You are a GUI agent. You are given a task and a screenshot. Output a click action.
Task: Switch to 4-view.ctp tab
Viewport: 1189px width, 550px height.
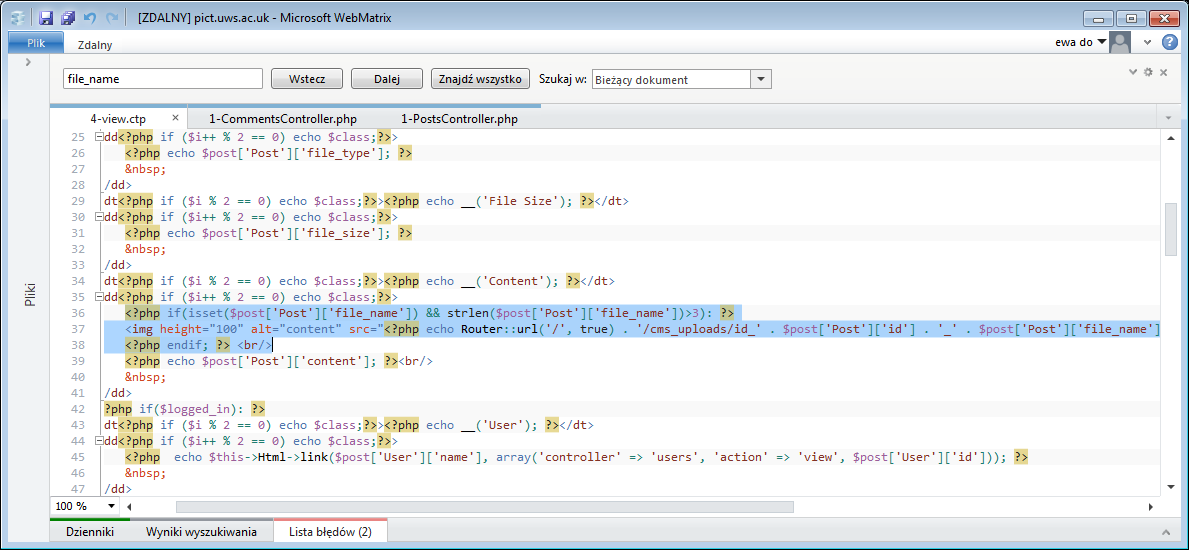[118, 119]
